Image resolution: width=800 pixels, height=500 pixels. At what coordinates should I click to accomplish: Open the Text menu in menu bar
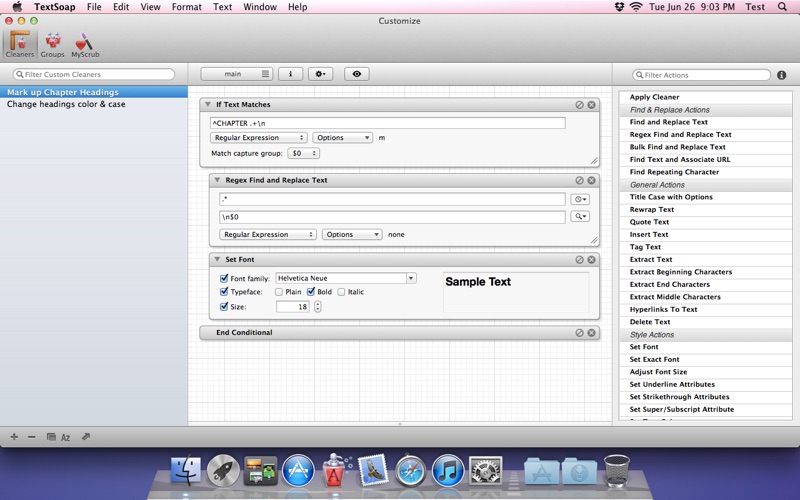(x=222, y=7)
